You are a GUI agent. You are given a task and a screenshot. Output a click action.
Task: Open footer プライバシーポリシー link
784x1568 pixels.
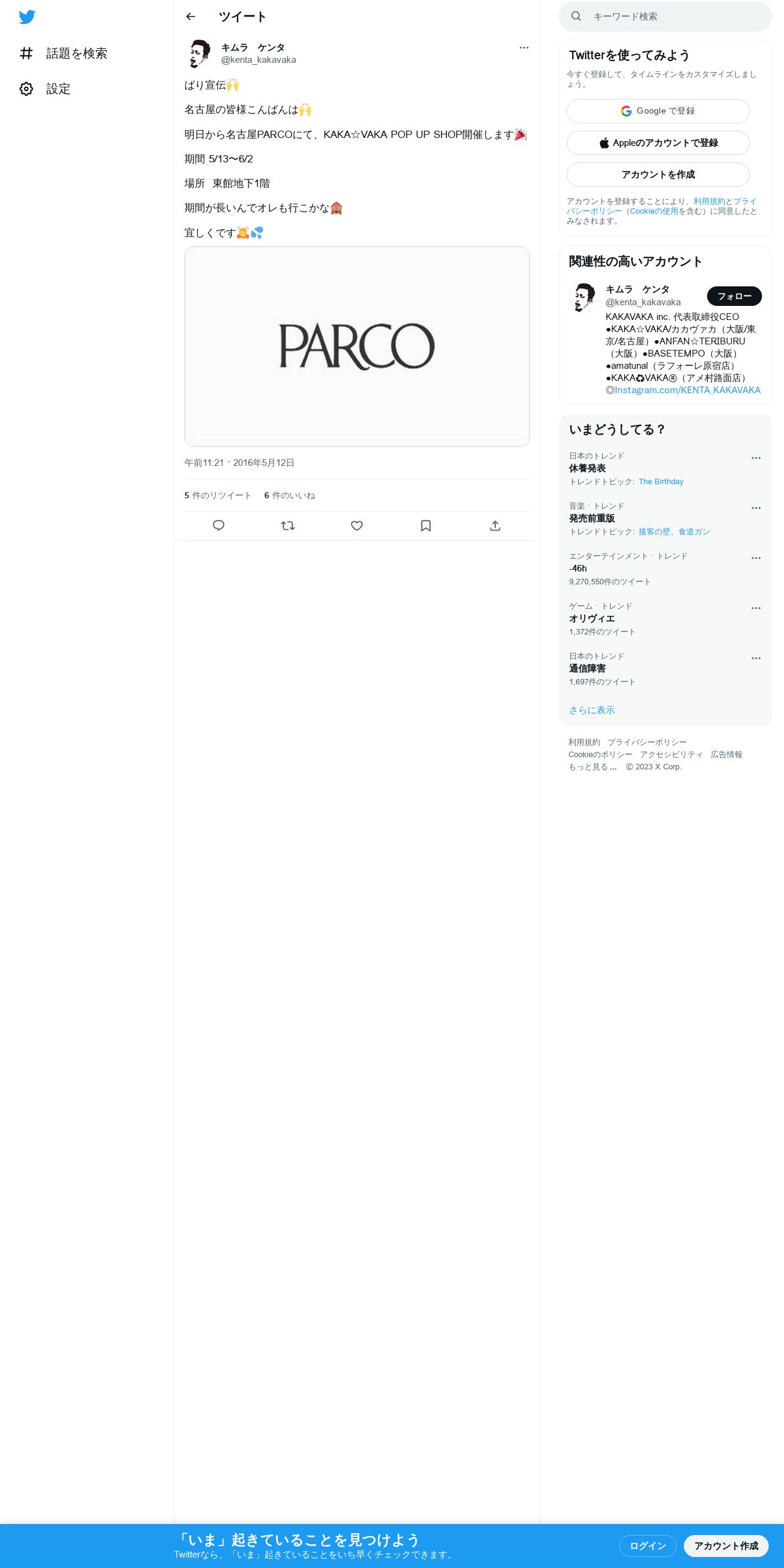tap(647, 742)
